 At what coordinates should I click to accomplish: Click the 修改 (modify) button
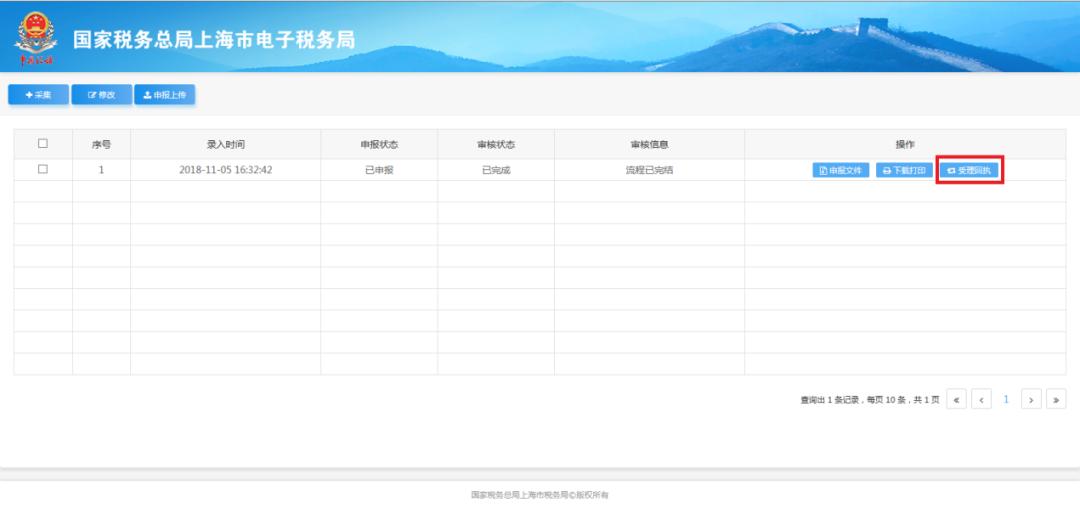(x=101, y=95)
